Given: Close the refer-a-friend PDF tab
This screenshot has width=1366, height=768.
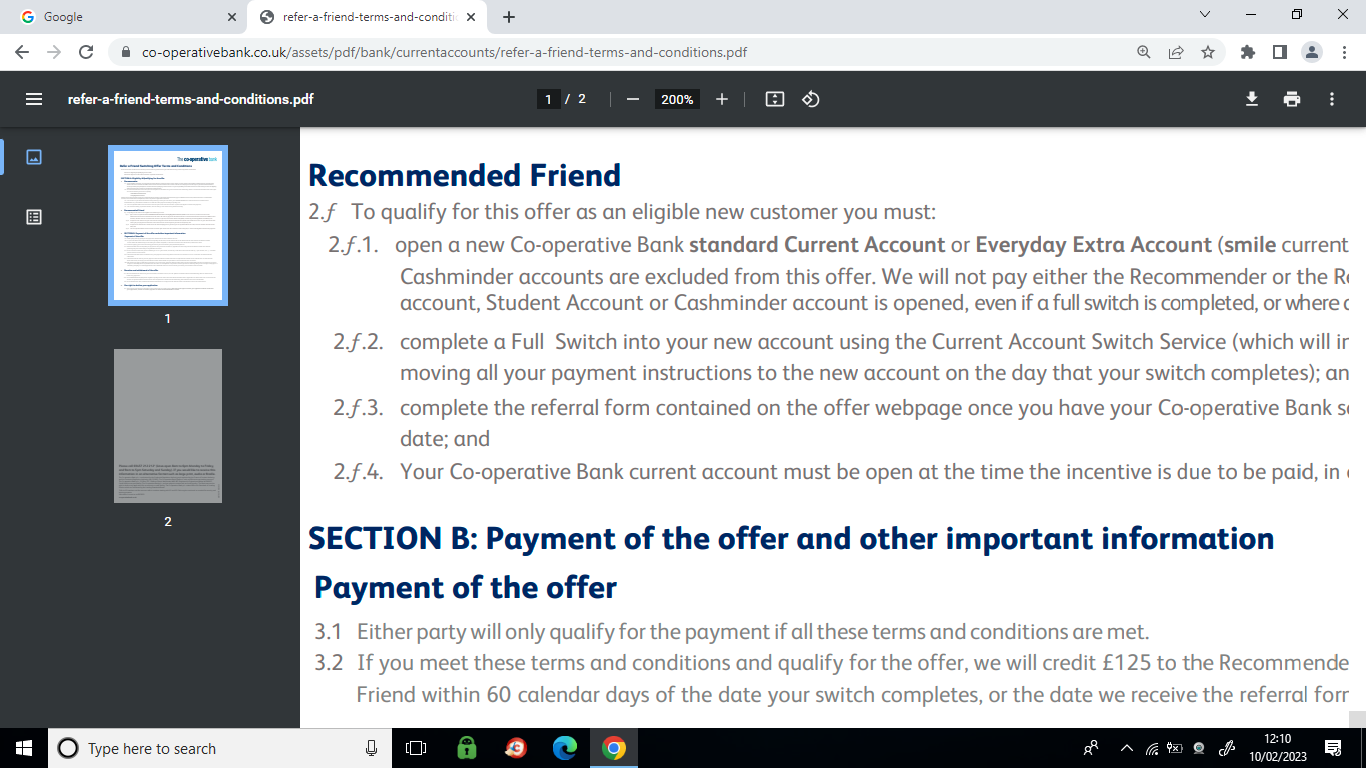Looking at the screenshot, I should [470, 17].
